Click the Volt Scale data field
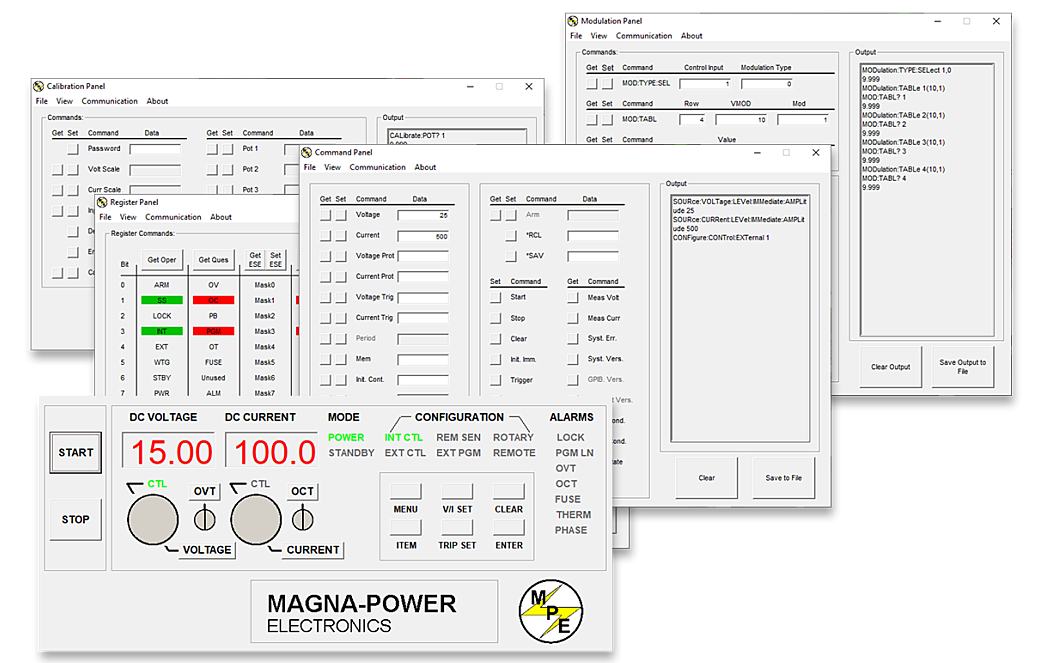The height and width of the screenshot is (663, 1041). tap(155, 170)
